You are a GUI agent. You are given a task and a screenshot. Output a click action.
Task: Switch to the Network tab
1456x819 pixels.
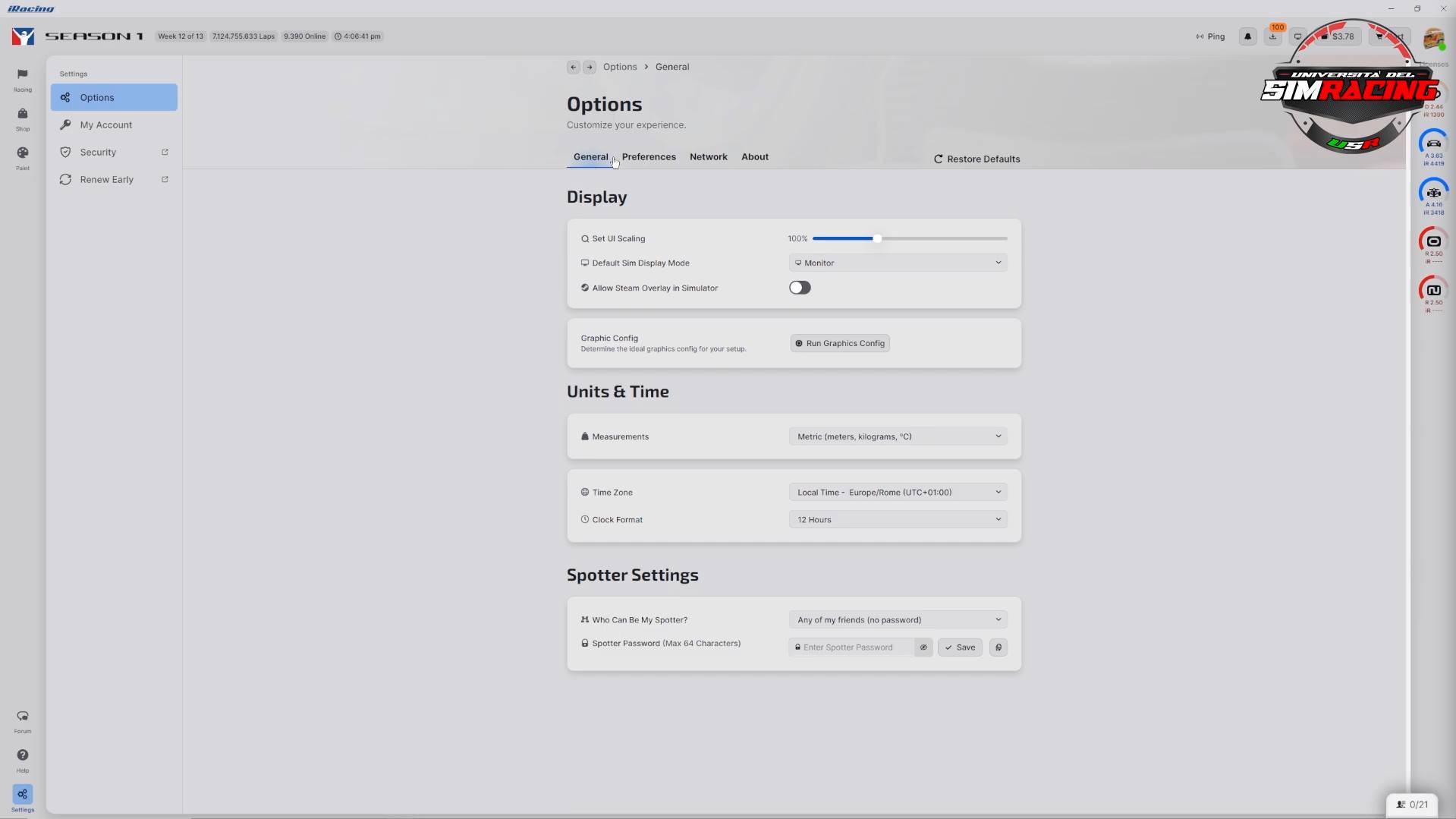[708, 157]
